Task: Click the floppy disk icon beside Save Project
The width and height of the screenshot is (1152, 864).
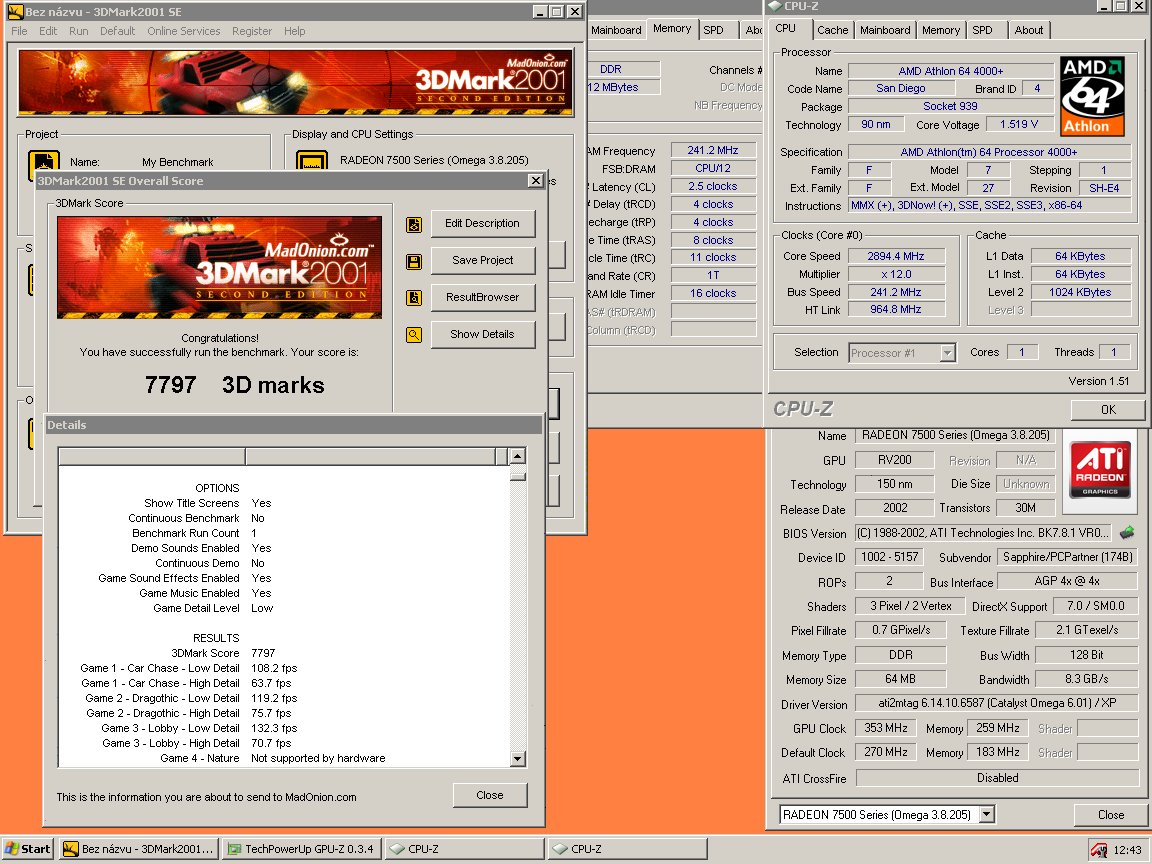Action: tap(414, 262)
